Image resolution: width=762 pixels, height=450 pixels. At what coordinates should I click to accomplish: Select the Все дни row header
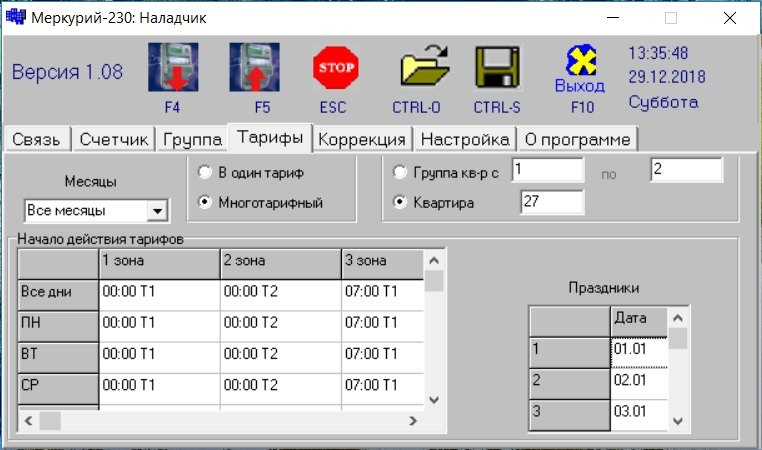[58, 295]
